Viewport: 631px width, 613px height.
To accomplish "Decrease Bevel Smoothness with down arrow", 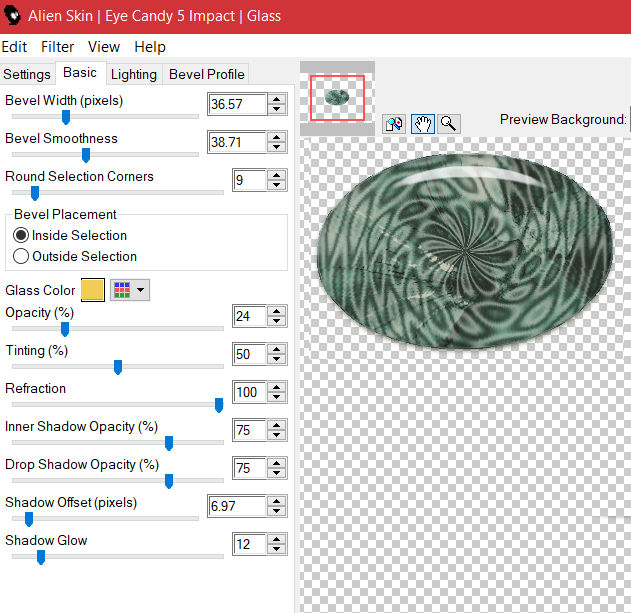I will tap(277, 148).
